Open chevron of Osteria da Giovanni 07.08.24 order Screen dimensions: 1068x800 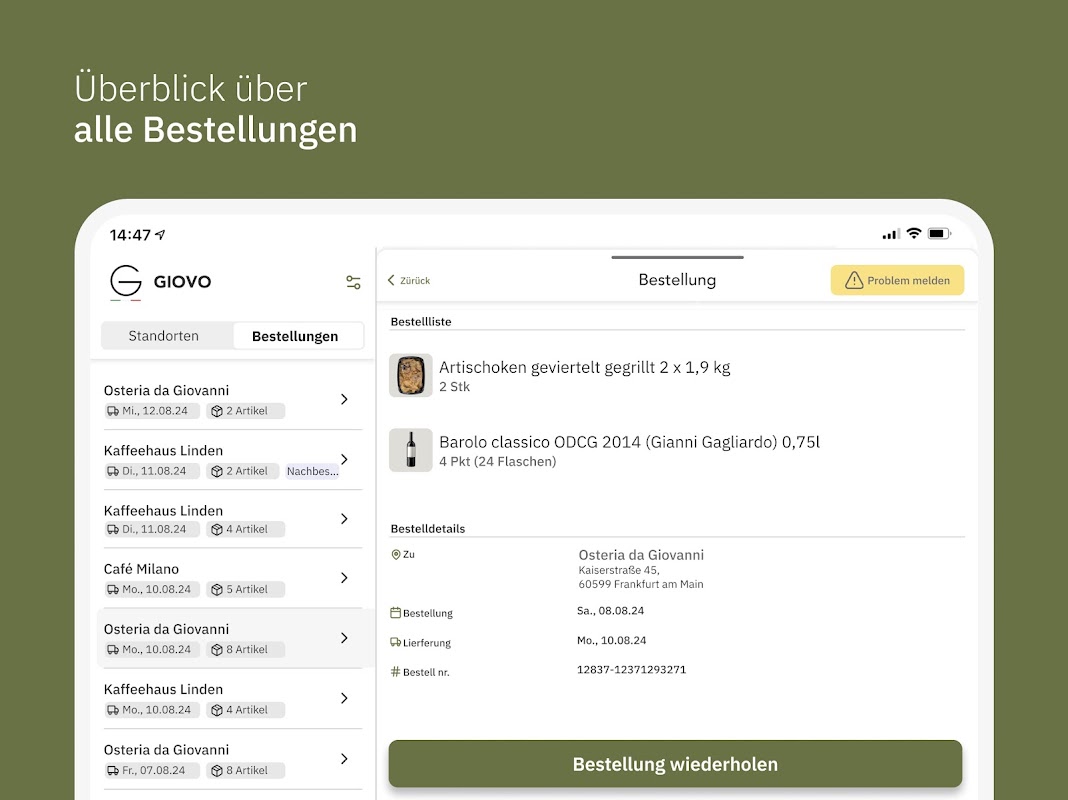(x=344, y=758)
